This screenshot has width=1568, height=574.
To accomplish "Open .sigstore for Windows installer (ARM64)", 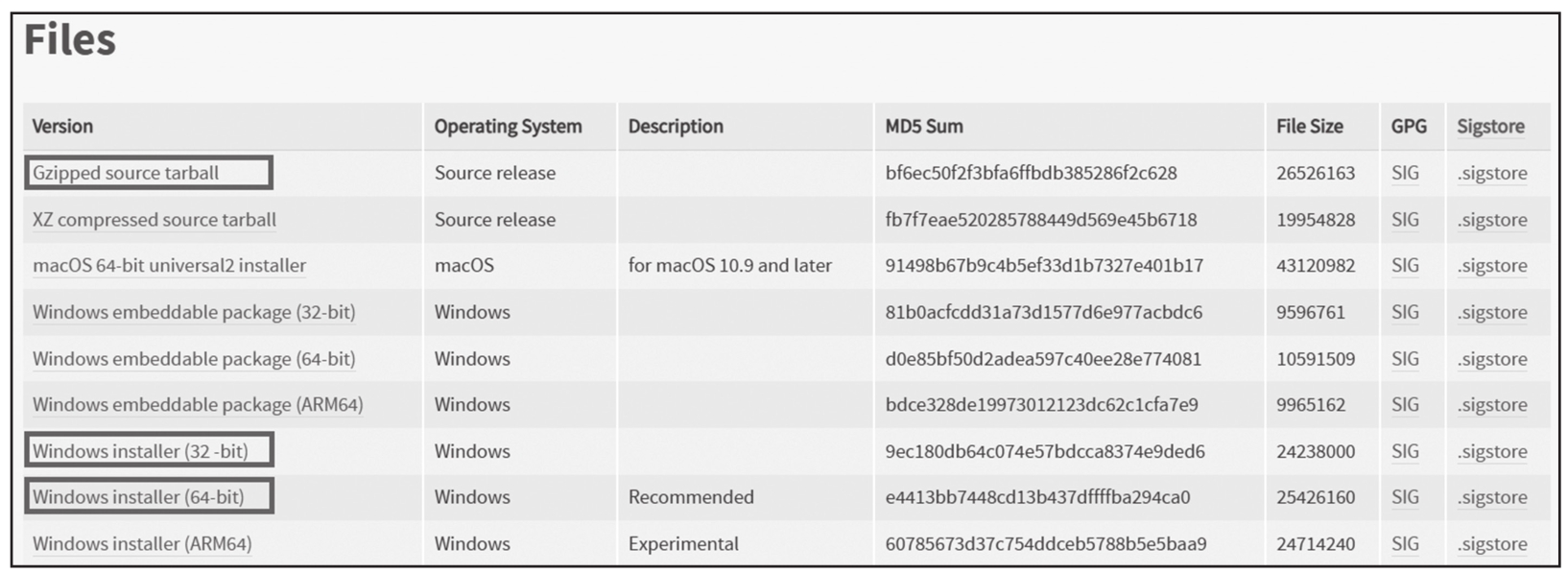I will [1492, 544].
